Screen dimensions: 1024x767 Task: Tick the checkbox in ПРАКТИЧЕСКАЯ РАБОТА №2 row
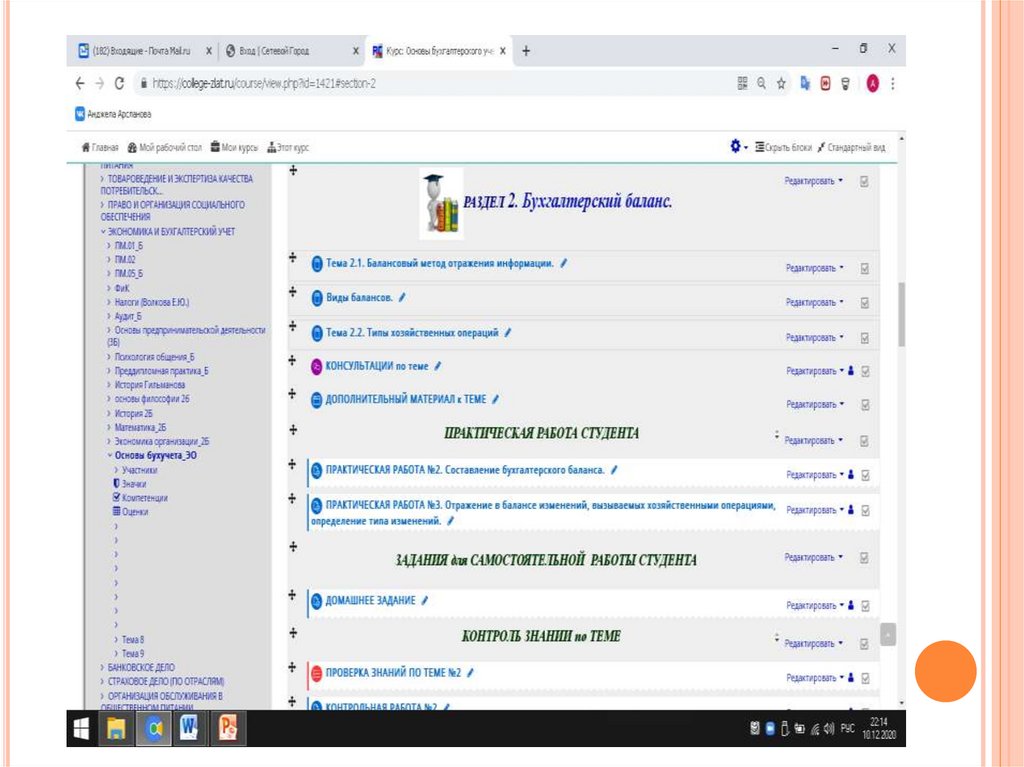(865, 475)
